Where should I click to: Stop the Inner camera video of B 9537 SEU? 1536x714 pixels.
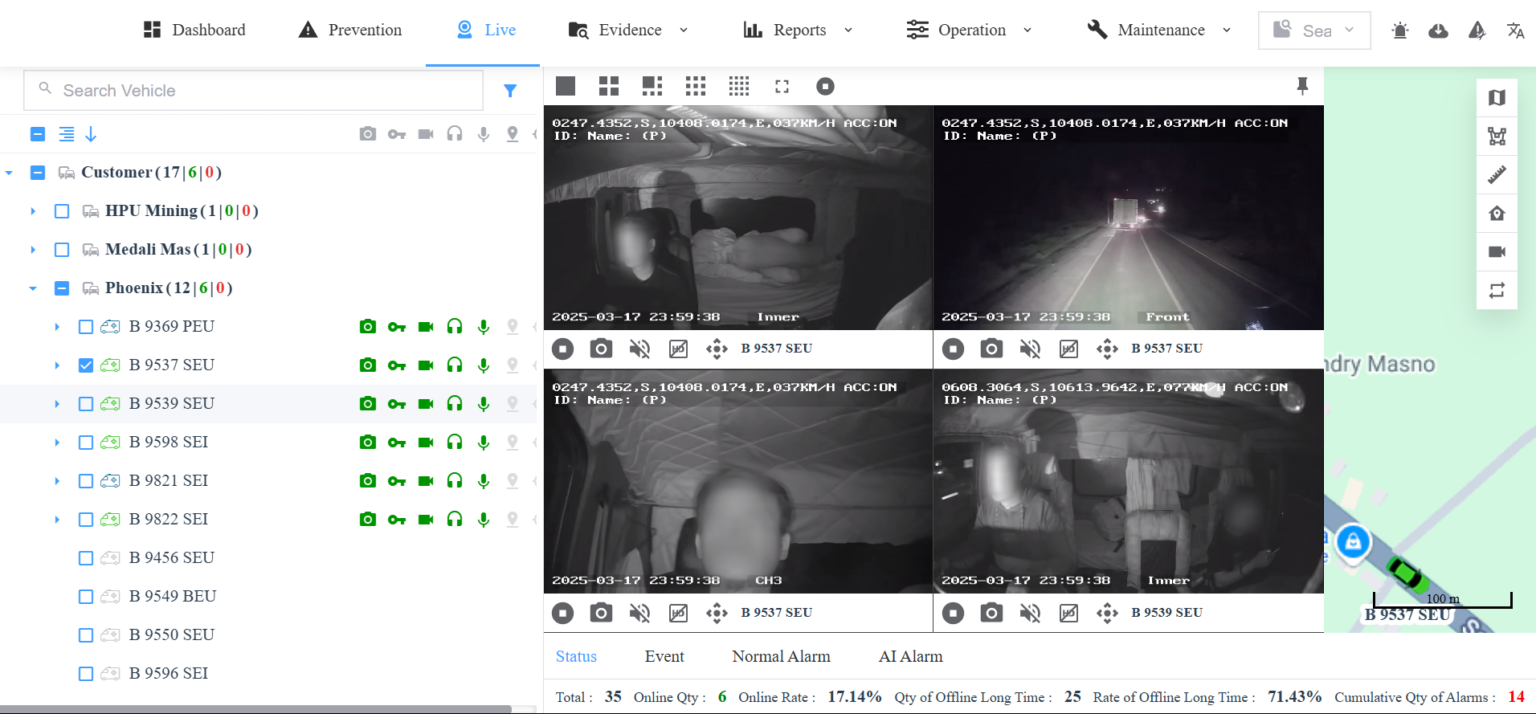click(x=563, y=348)
